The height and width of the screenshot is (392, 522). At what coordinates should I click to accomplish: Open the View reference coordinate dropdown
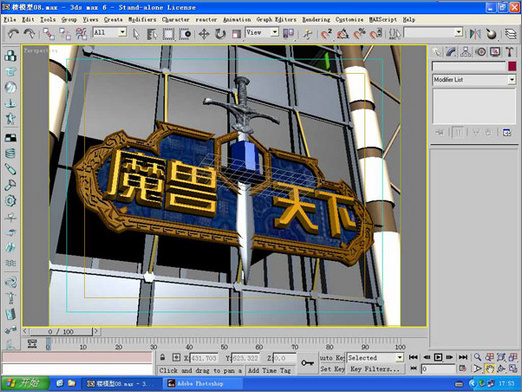262,32
